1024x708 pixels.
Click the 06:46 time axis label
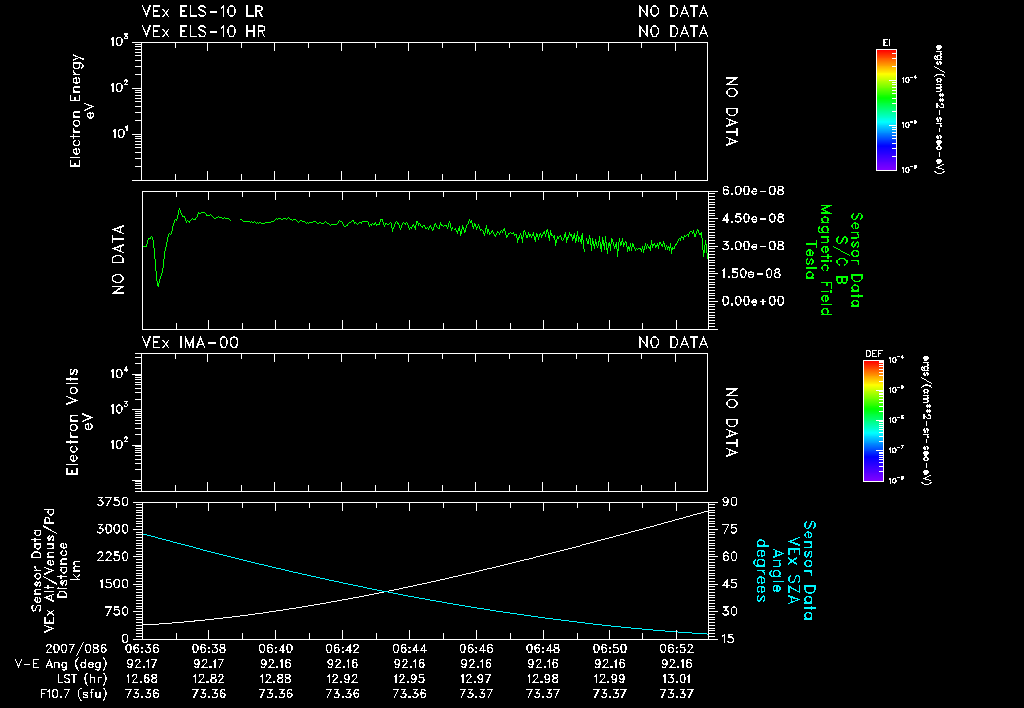tap(476, 649)
